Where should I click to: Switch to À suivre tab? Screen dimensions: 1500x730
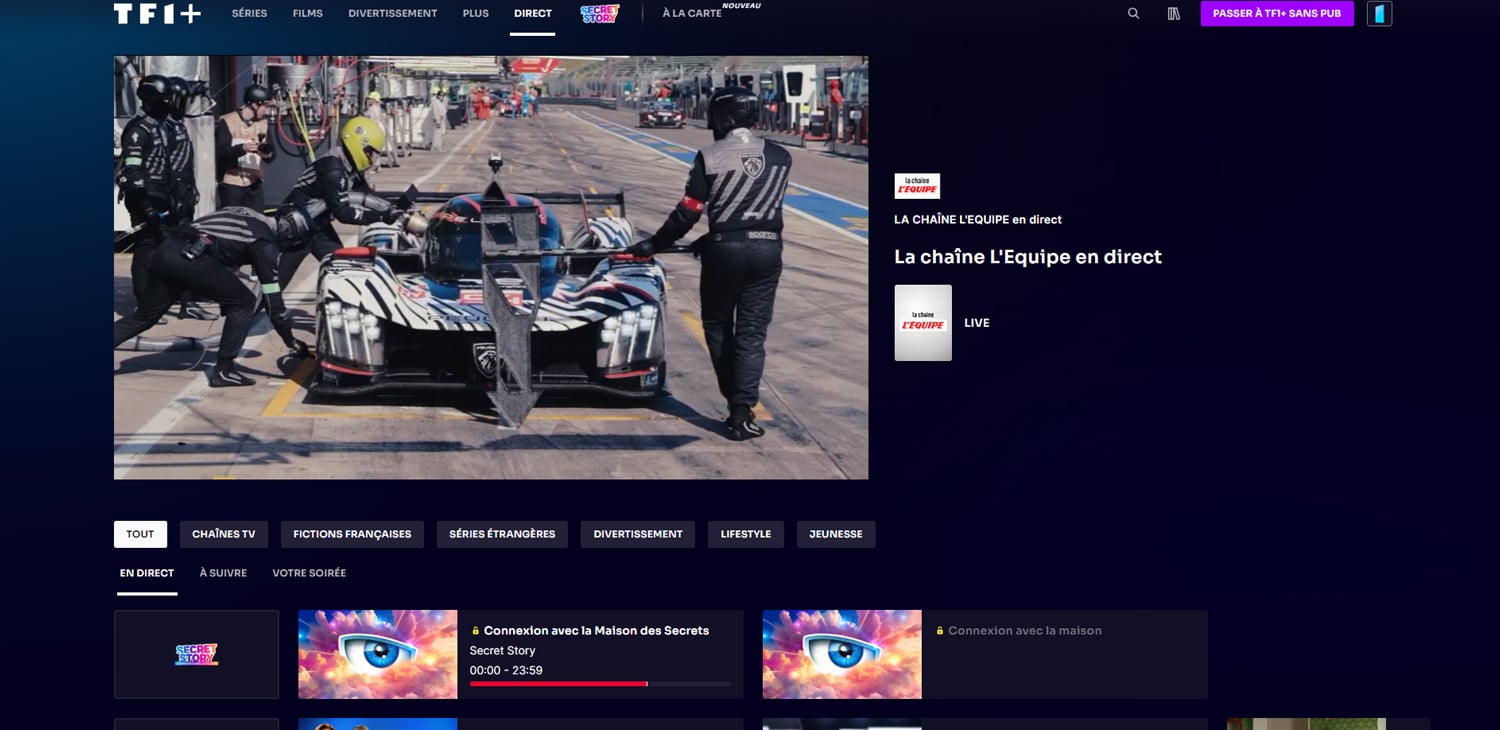pyautogui.click(x=223, y=573)
